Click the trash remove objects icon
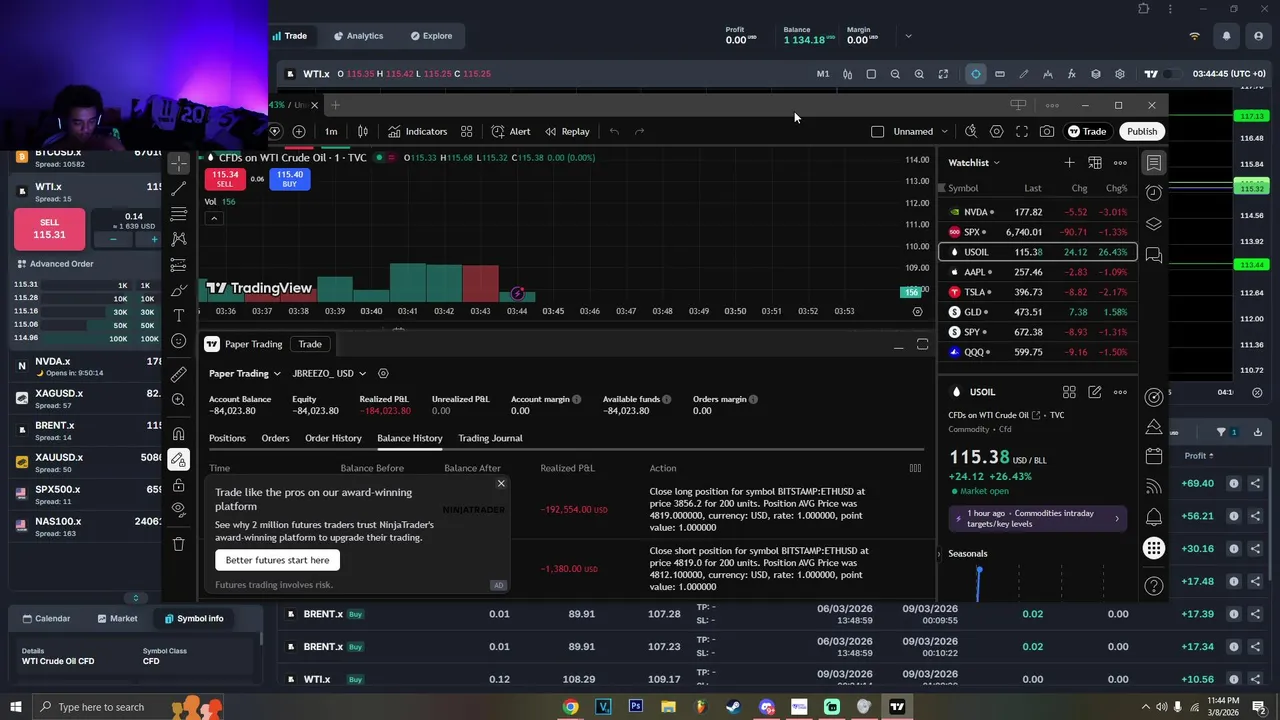The image size is (1280, 720). 178,544
